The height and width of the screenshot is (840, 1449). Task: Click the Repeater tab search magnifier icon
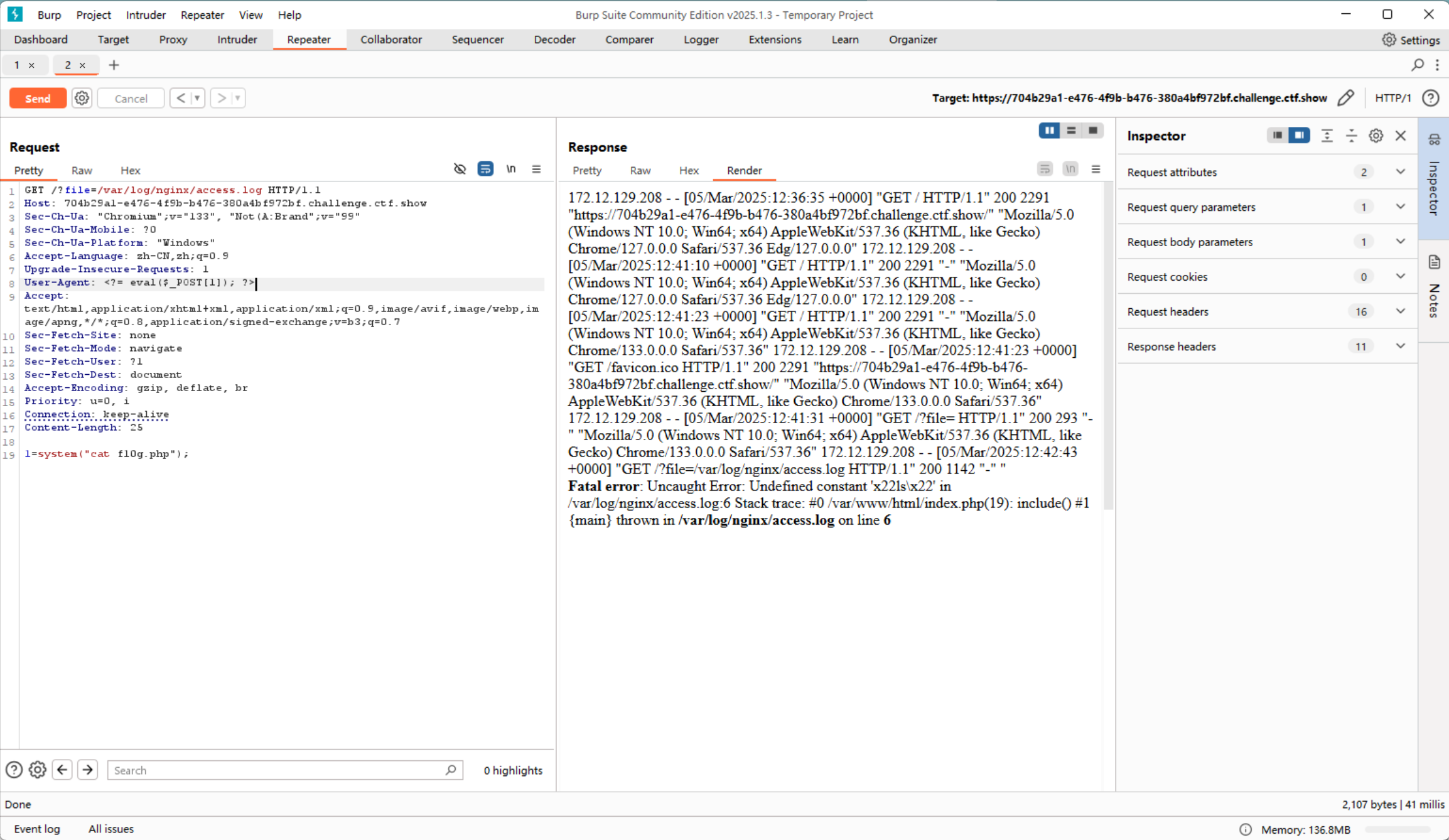click(1417, 65)
